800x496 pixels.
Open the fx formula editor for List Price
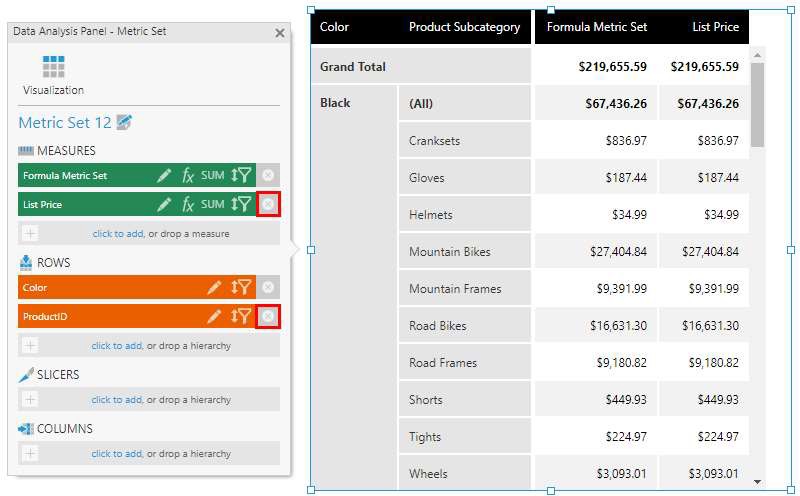(188, 204)
